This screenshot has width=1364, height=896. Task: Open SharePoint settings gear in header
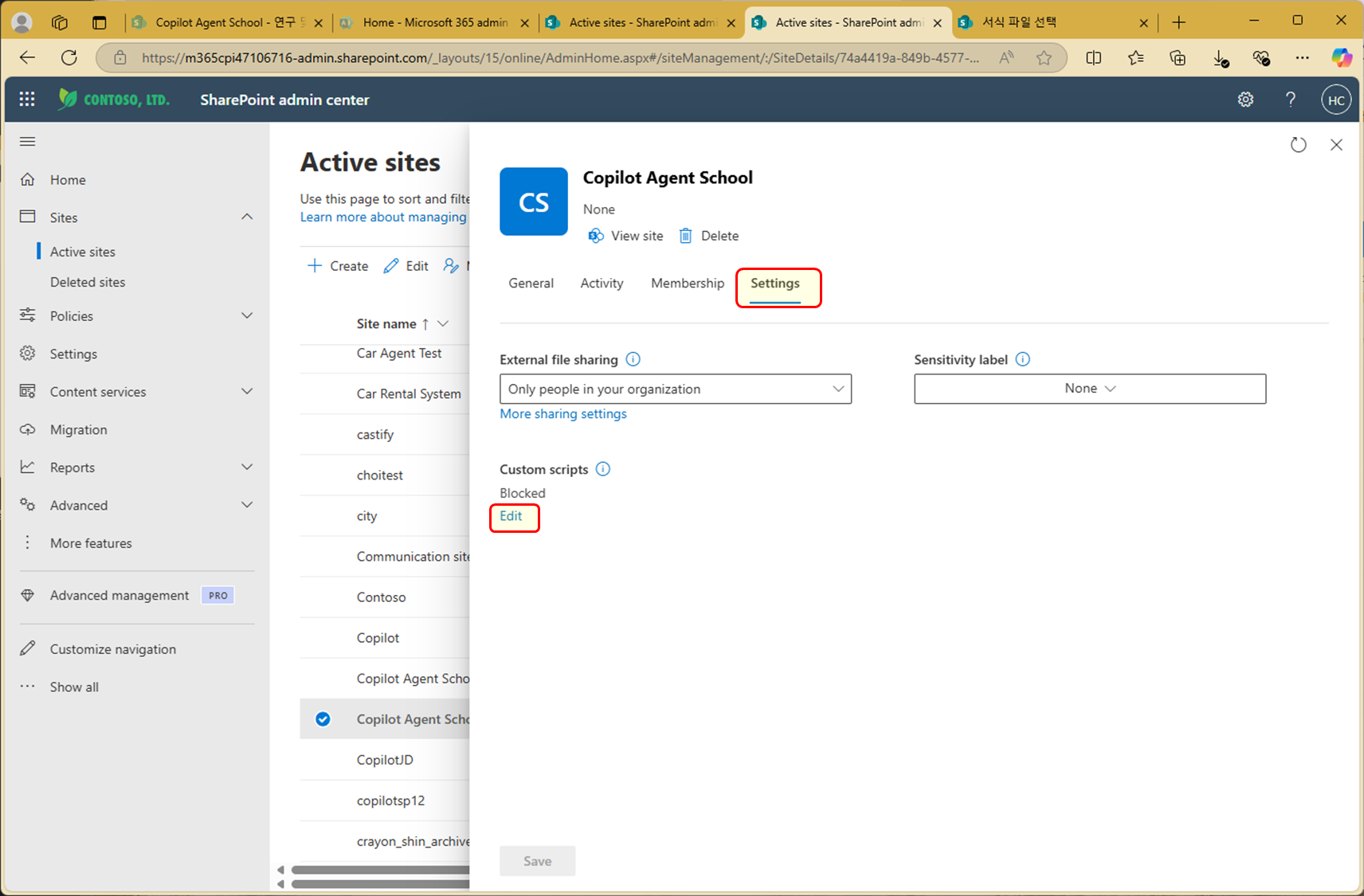[x=1245, y=100]
